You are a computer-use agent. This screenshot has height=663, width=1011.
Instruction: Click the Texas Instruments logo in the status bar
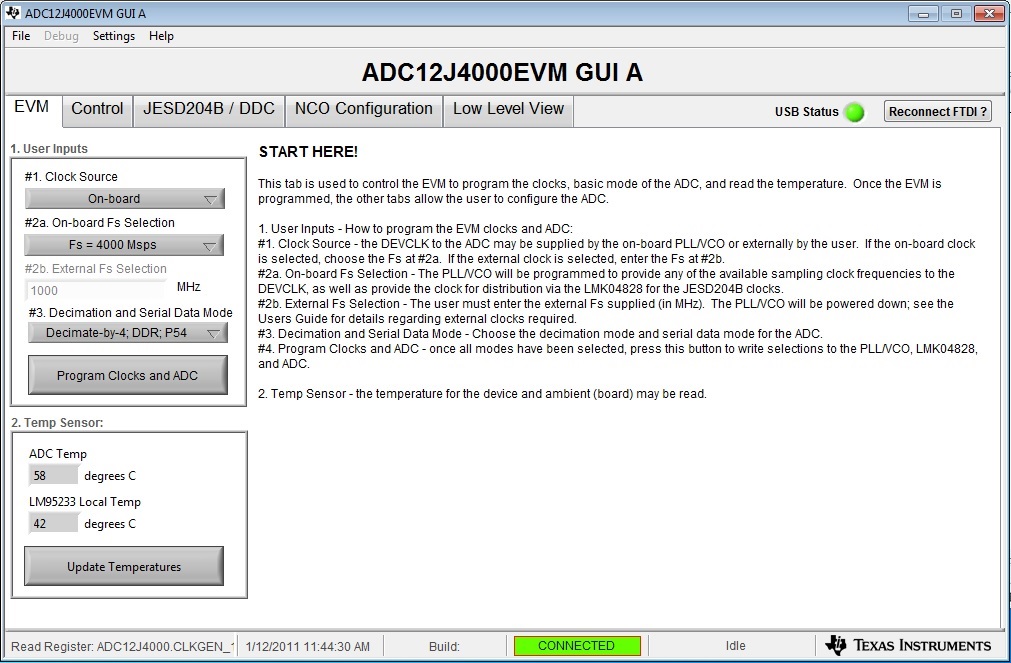(x=908, y=645)
